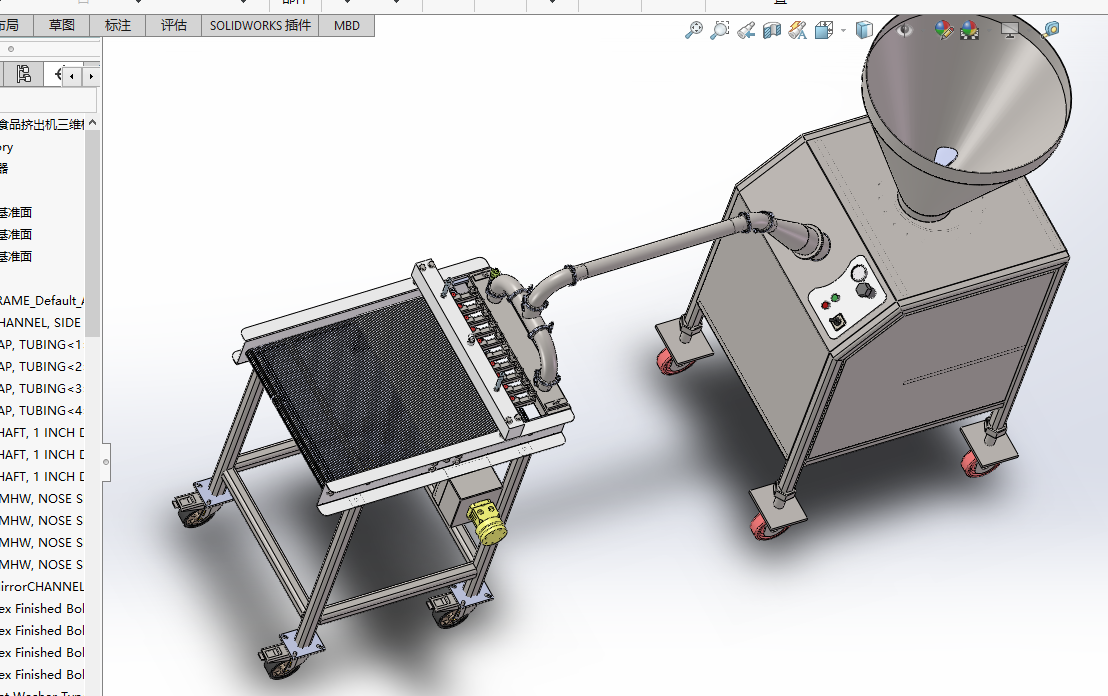Open the Apply Scene icon
1108x696 pixels.
(969, 31)
